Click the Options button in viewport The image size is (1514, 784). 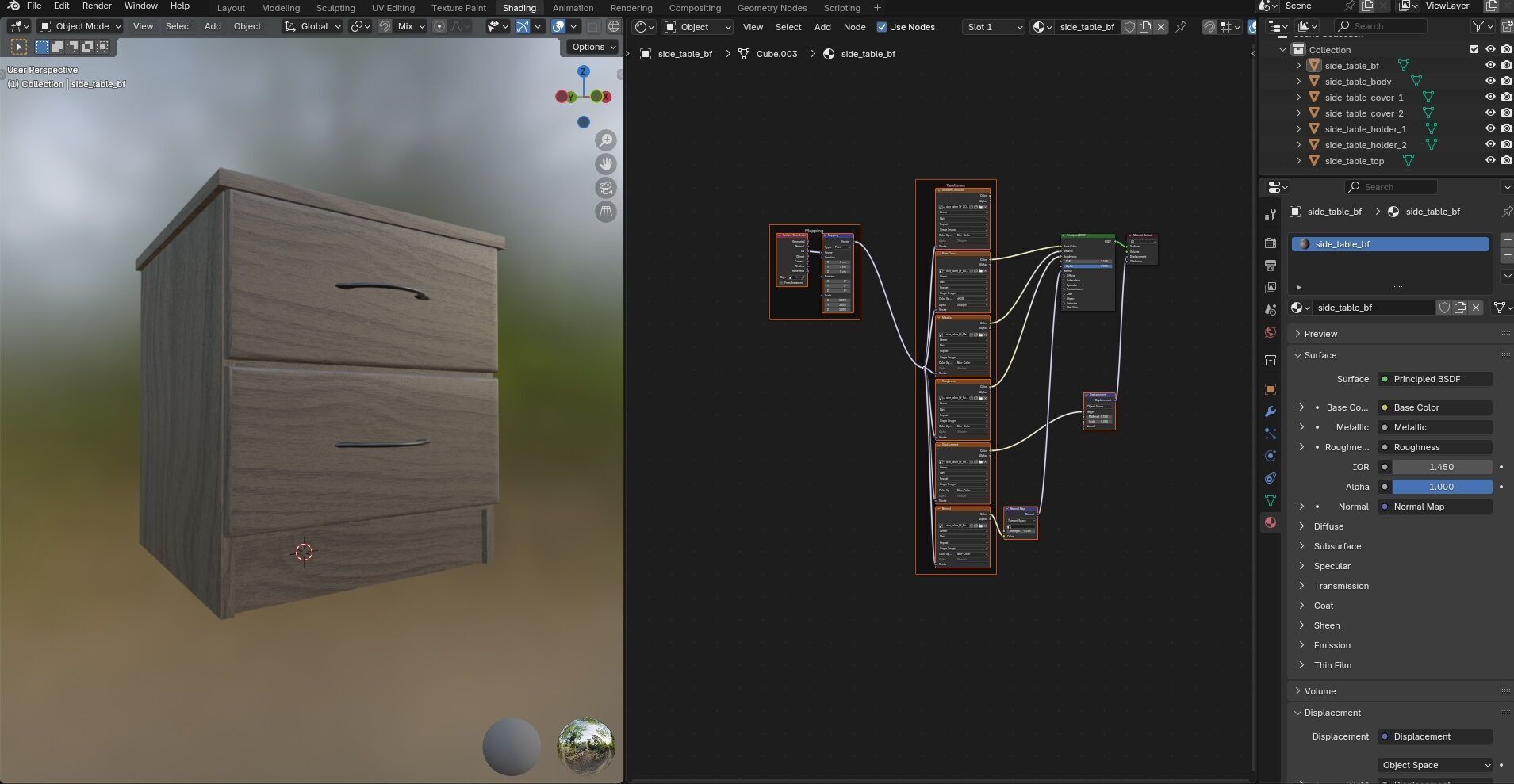click(593, 47)
